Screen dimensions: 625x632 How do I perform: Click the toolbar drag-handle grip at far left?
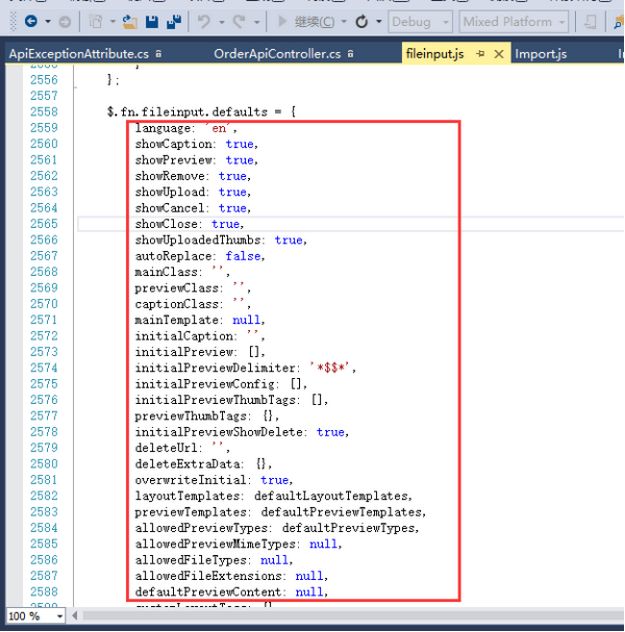13,22
